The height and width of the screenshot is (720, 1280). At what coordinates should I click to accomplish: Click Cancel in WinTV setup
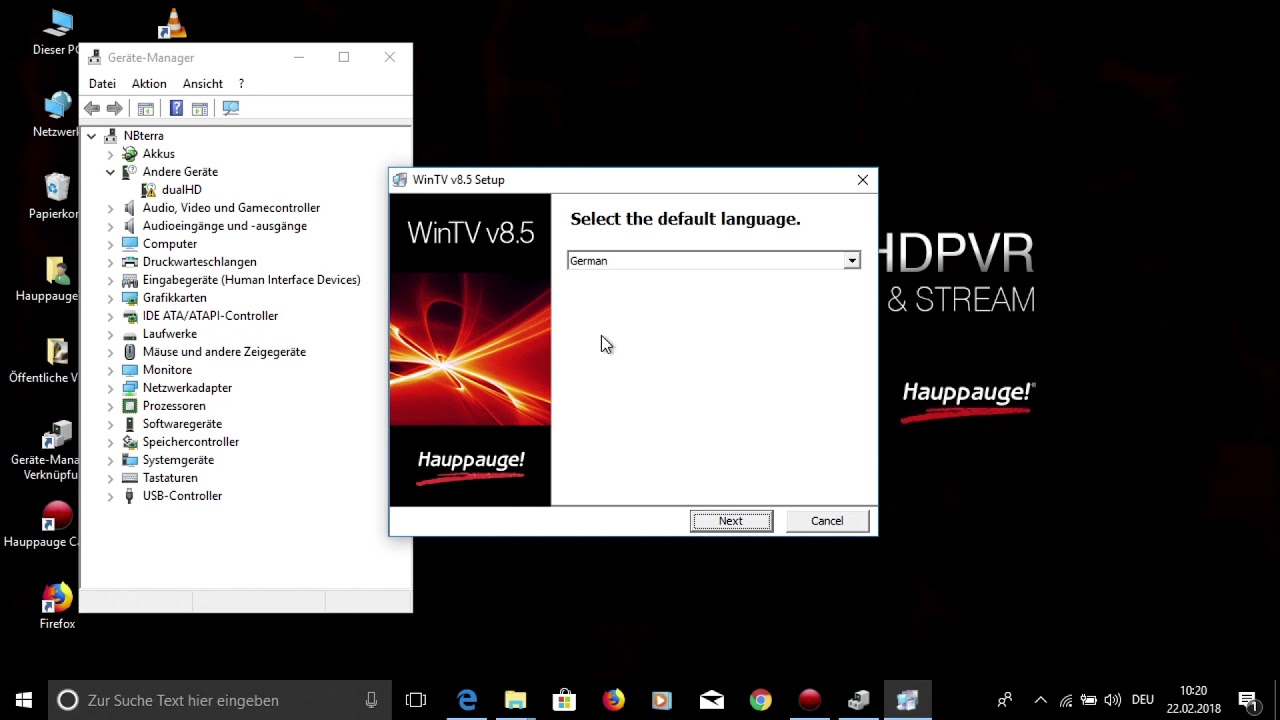[827, 521]
